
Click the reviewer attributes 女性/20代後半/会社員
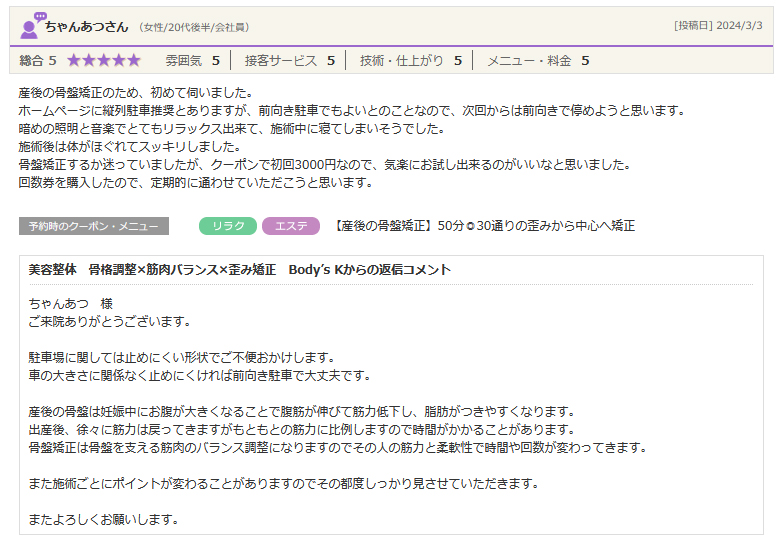pyautogui.click(x=195, y=27)
